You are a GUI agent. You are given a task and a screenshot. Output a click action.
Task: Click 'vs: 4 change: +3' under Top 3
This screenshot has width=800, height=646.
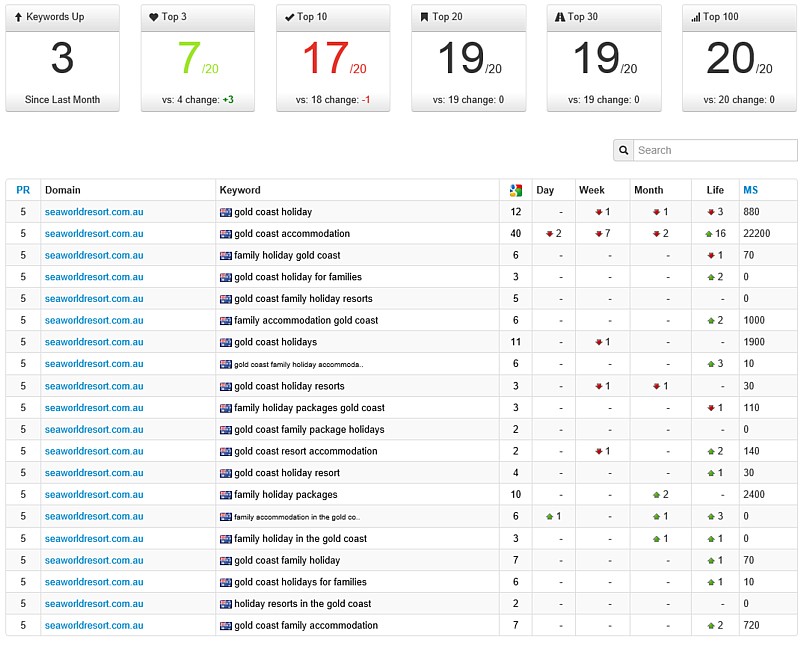(x=198, y=100)
